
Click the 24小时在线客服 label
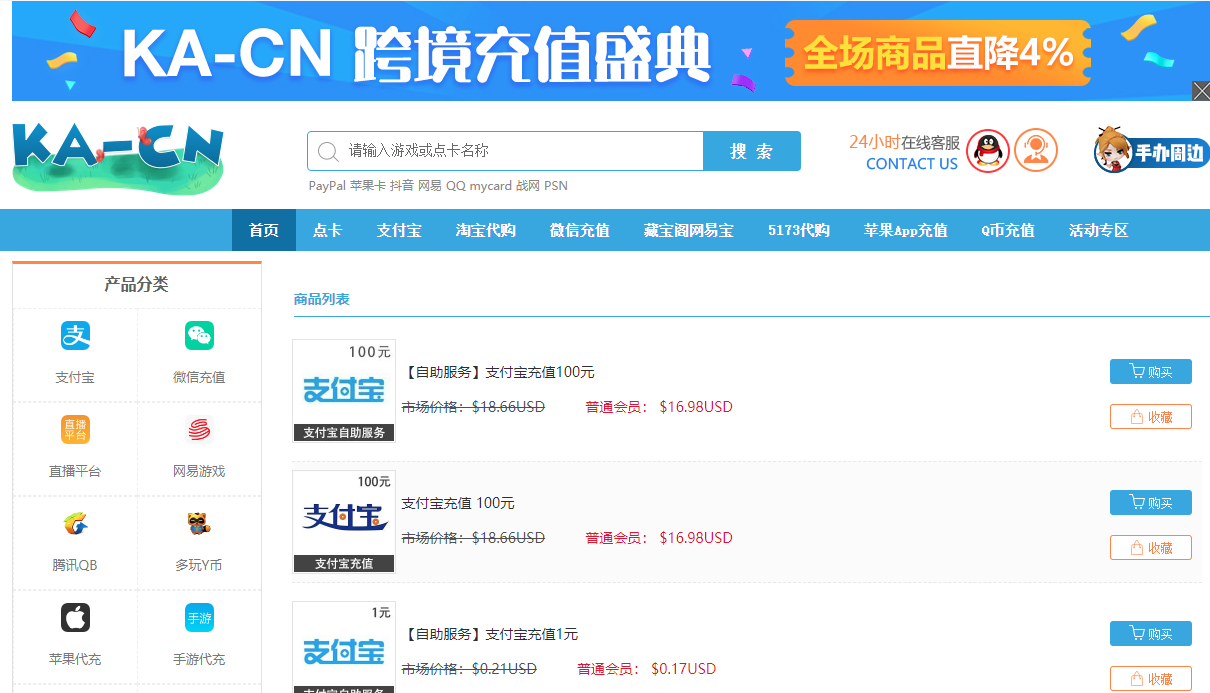[x=904, y=142]
